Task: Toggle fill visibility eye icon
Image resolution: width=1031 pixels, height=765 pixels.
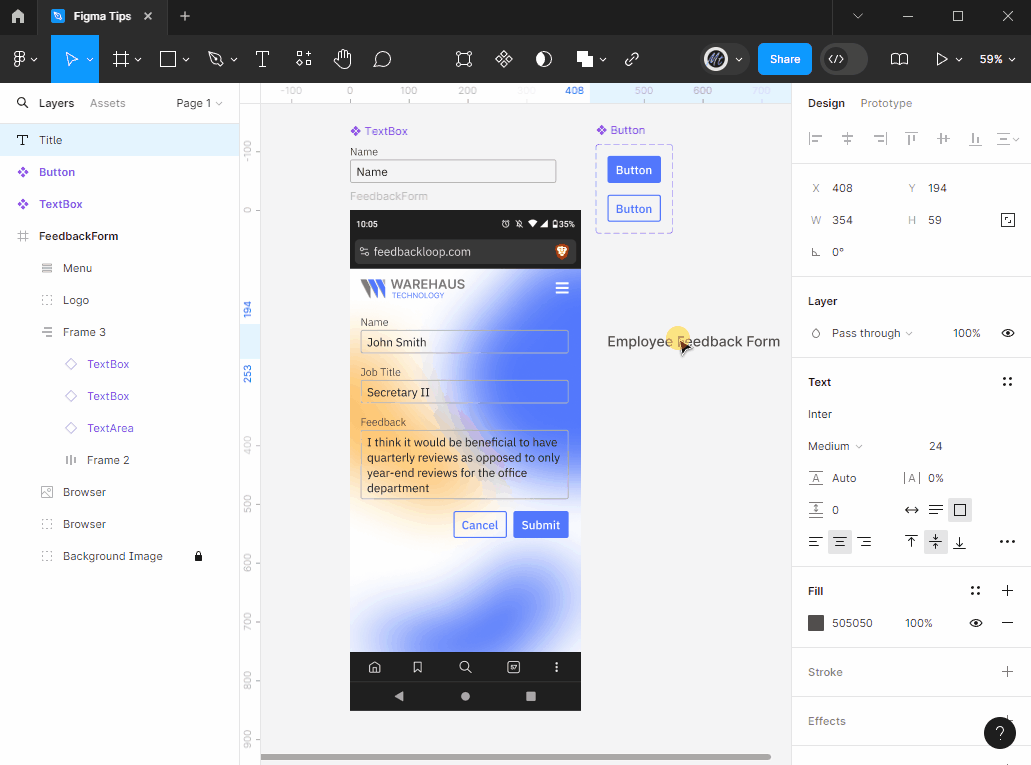Action: 976,623
